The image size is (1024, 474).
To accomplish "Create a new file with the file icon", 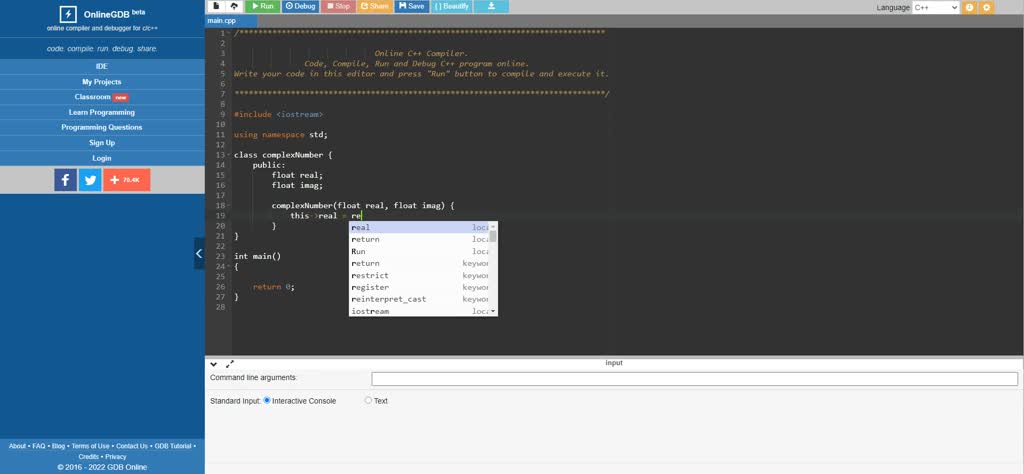I will [x=216, y=6].
